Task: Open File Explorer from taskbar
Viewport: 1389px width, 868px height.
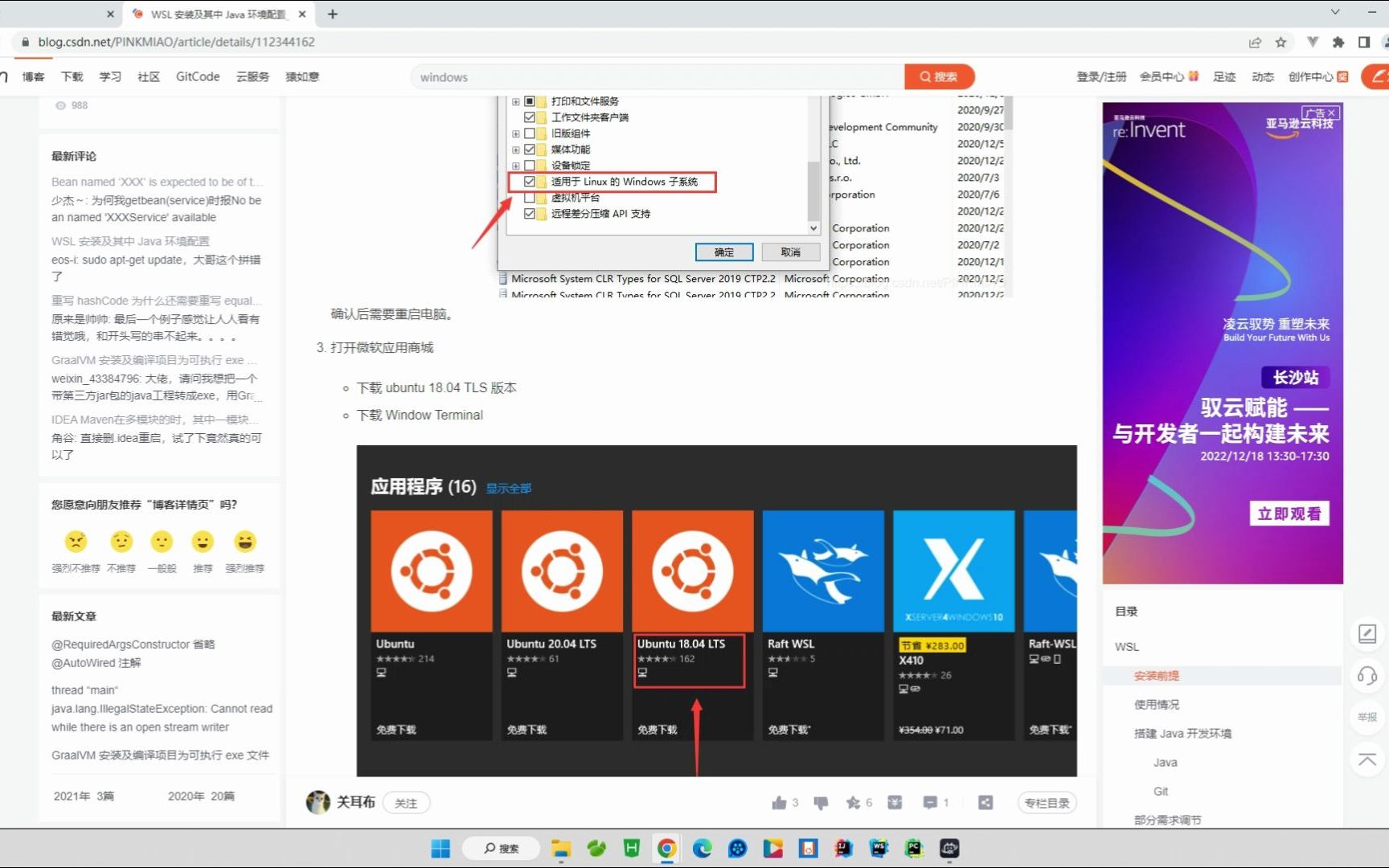Action: pos(560,848)
